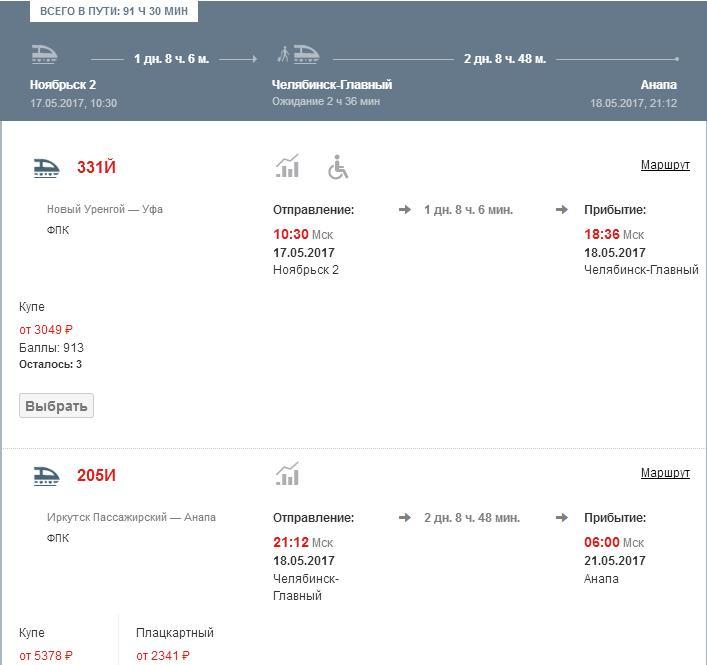707x665 pixels.
Task: Click the train icon beside number 331Й
Action: coord(46,168)
